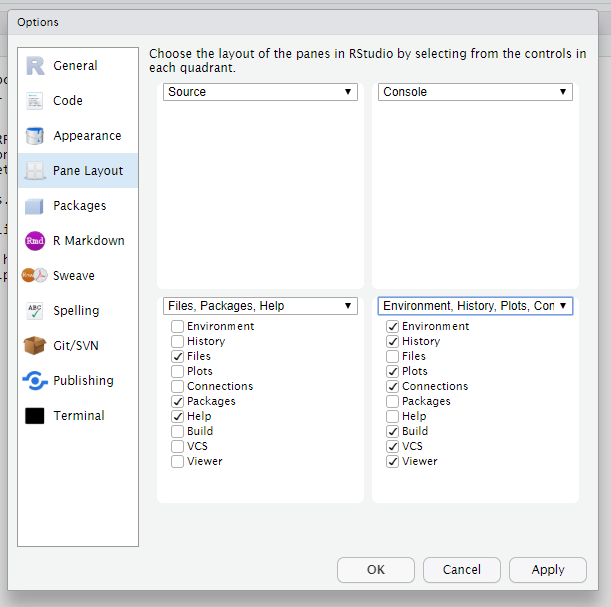Open Spelling settings label
This screenshot has width=611, height=607.
[x=76, y=311]
